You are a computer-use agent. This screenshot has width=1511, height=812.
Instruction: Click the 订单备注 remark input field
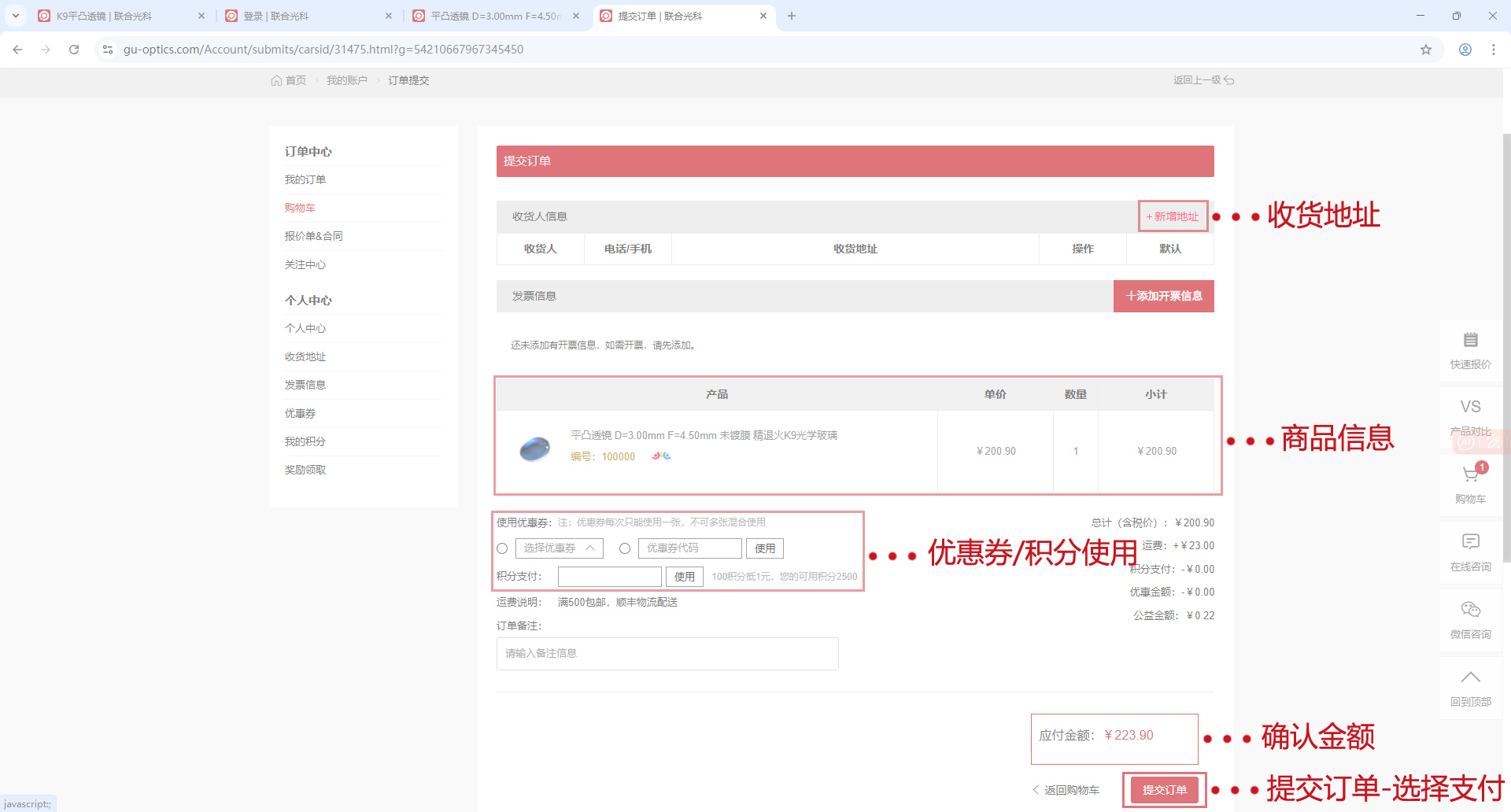tap(667, 654)
